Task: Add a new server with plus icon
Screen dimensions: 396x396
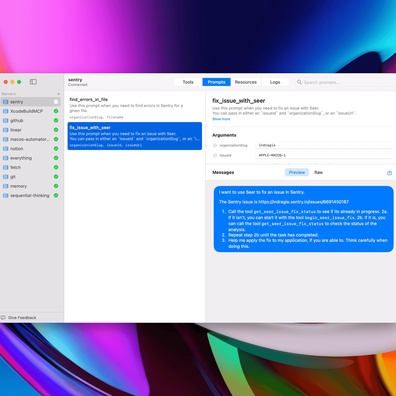Action: click(x=59, y=94)
